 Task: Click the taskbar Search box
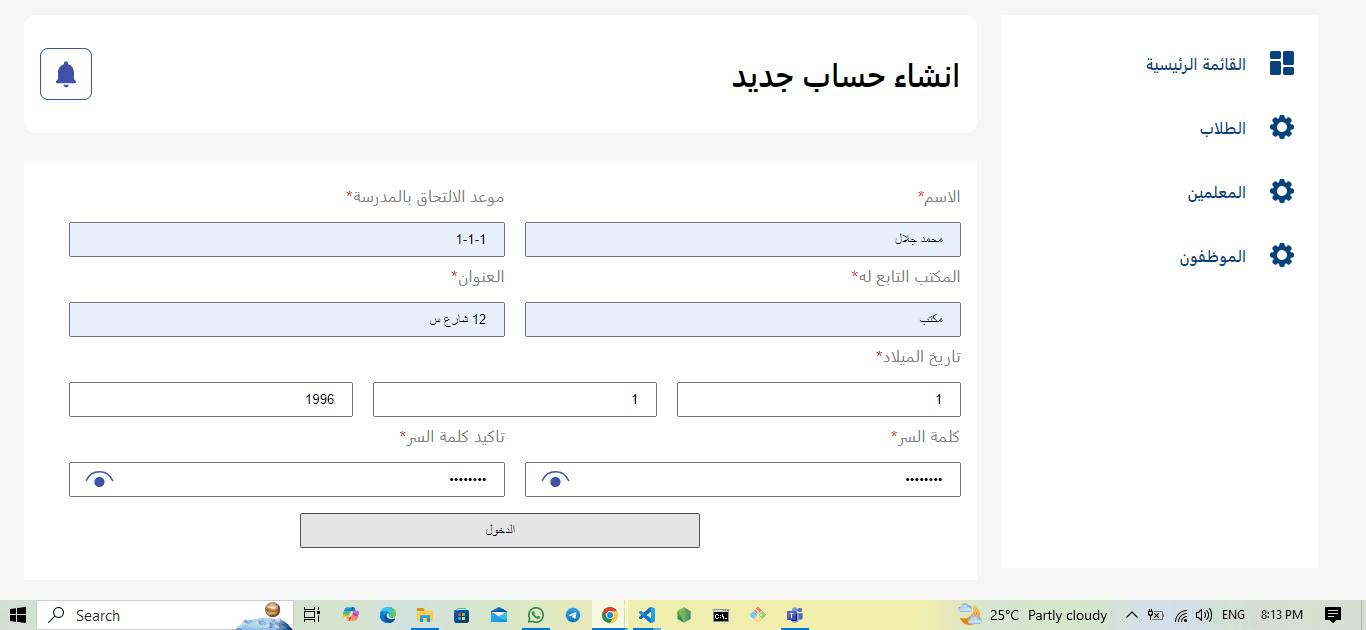(165, 615)
